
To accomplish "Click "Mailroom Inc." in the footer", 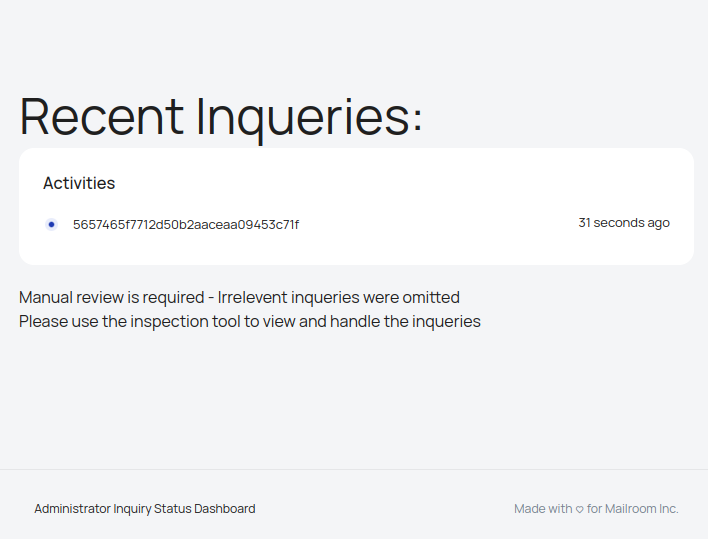I will click(x=642, y=509).
